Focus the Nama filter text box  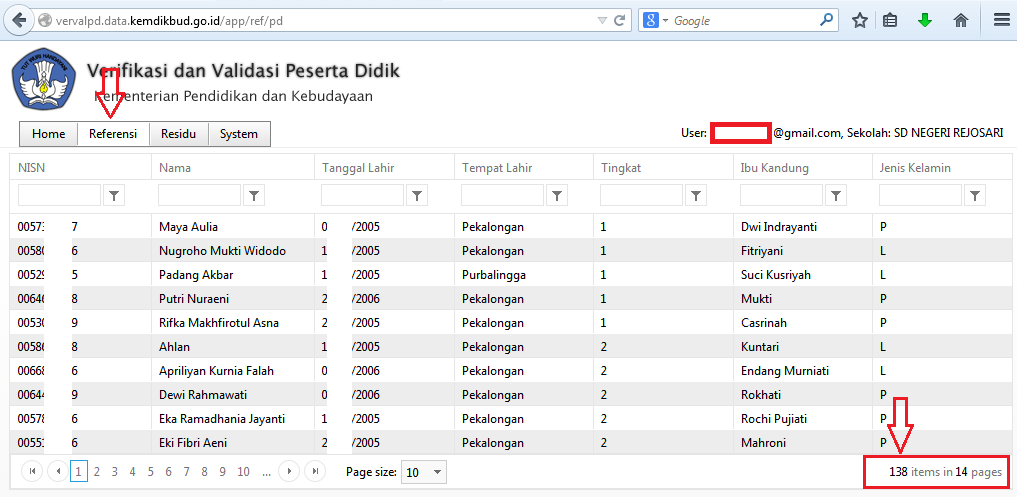200,195
